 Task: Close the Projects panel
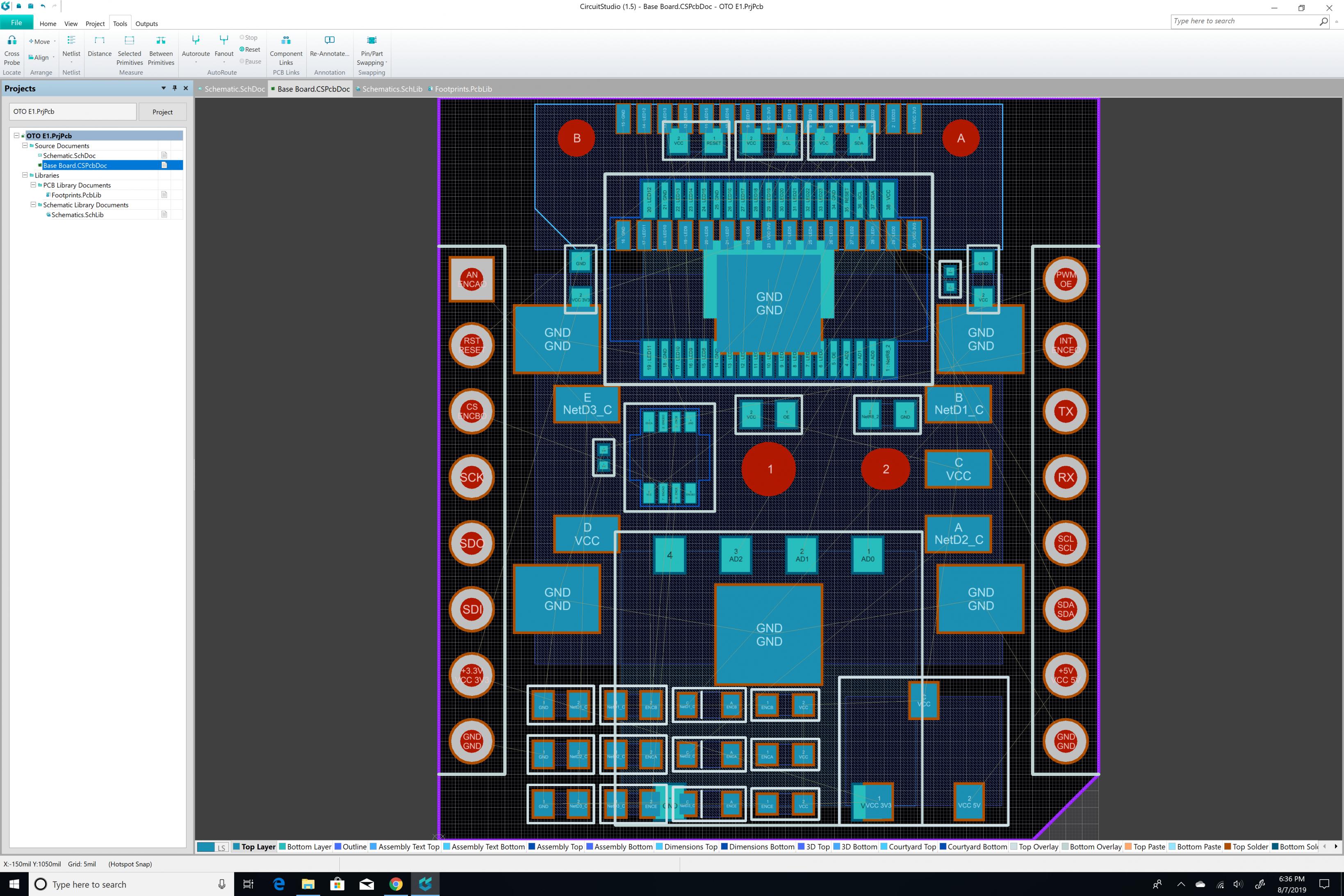coord(186,88)
